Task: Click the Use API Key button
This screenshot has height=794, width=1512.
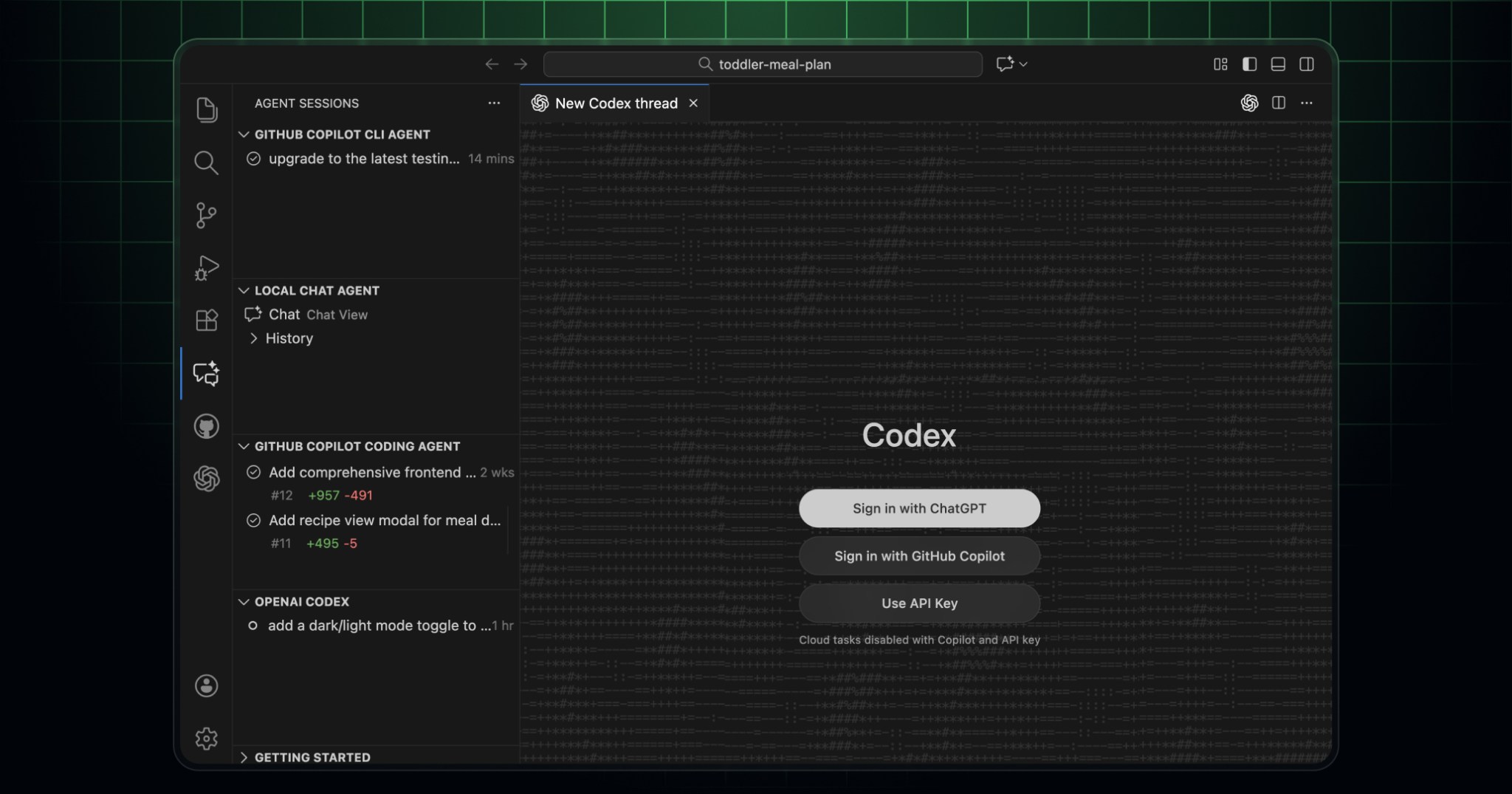Action: tap(918, 603)
